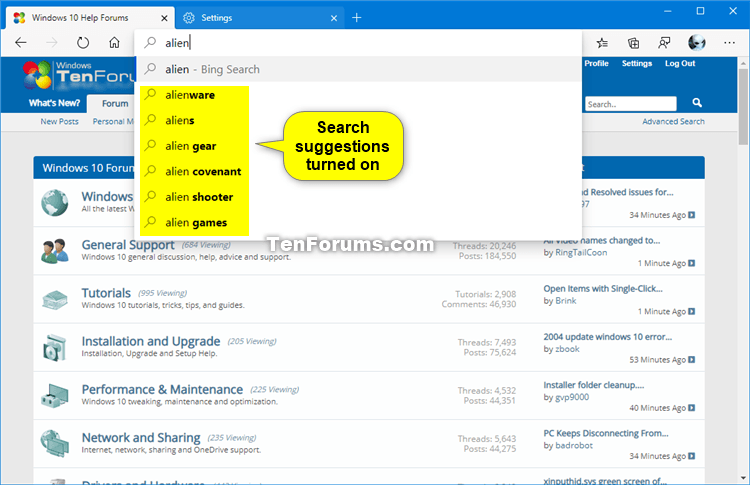The width and height of the screenshot is (750, 485).
Task: Open the browser profile avatar
Action: tap(696, 43)
